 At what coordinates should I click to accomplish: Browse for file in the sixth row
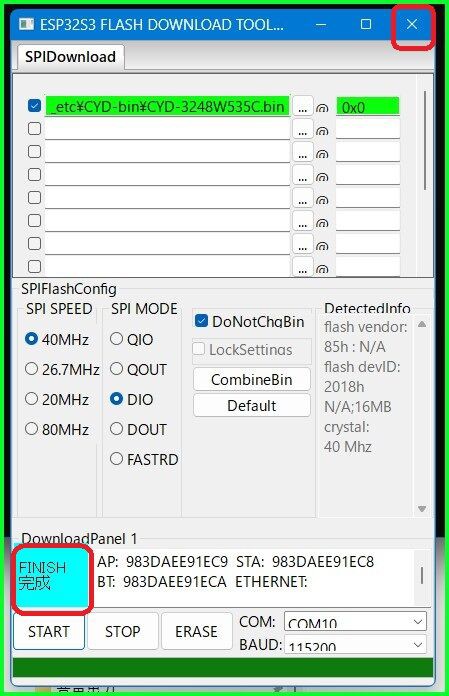pos(303,222)
